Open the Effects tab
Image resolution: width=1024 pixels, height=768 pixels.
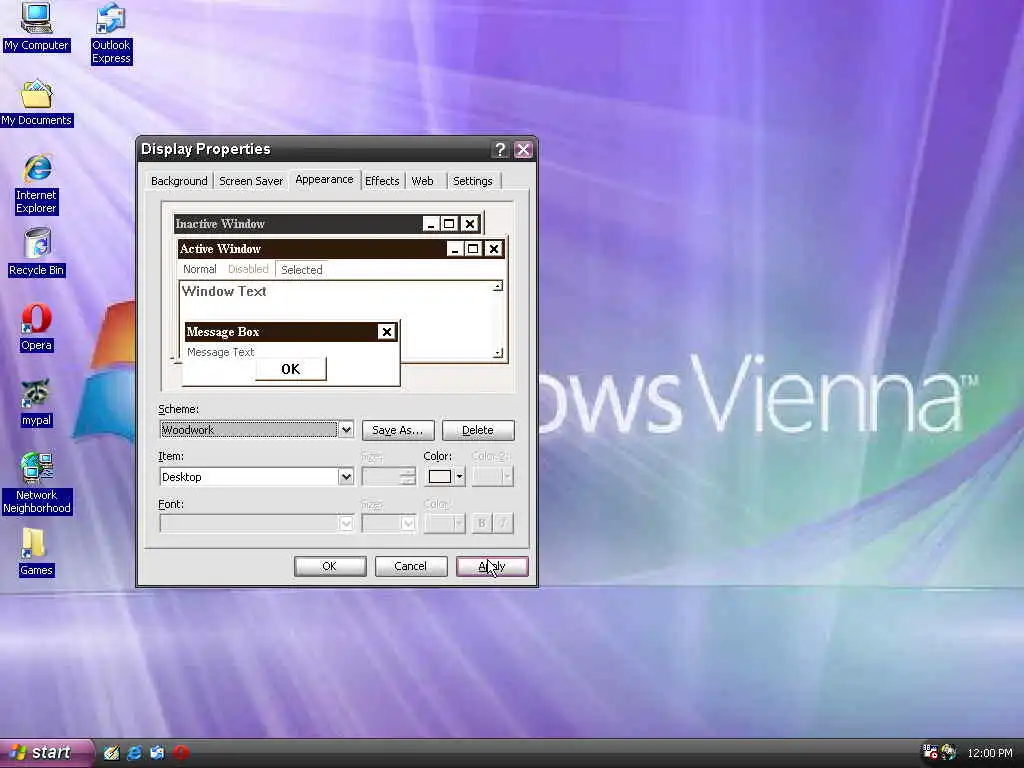coord(382,181)
